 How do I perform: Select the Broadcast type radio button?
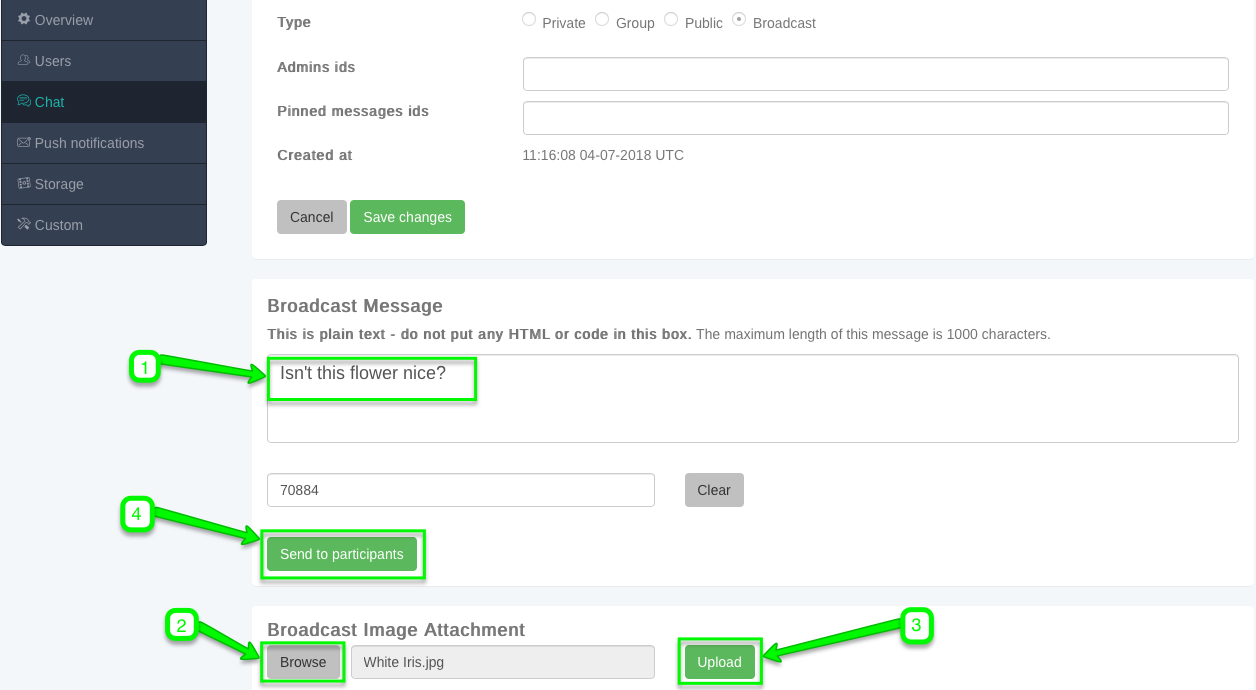[739, 20]
